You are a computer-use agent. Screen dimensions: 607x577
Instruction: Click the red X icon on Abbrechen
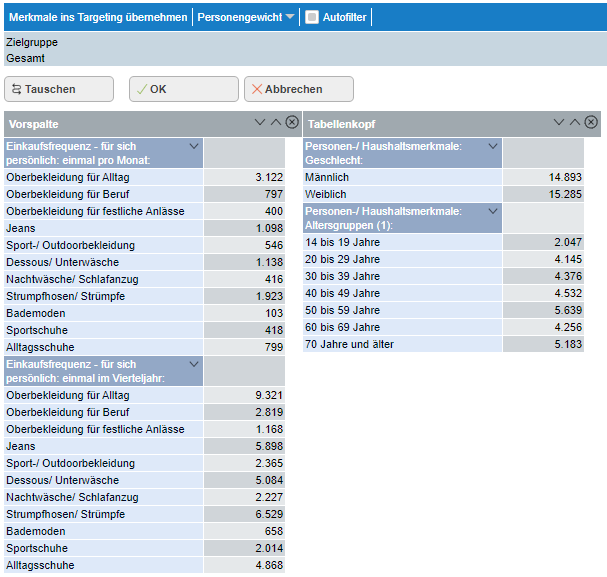coord(257,89)
